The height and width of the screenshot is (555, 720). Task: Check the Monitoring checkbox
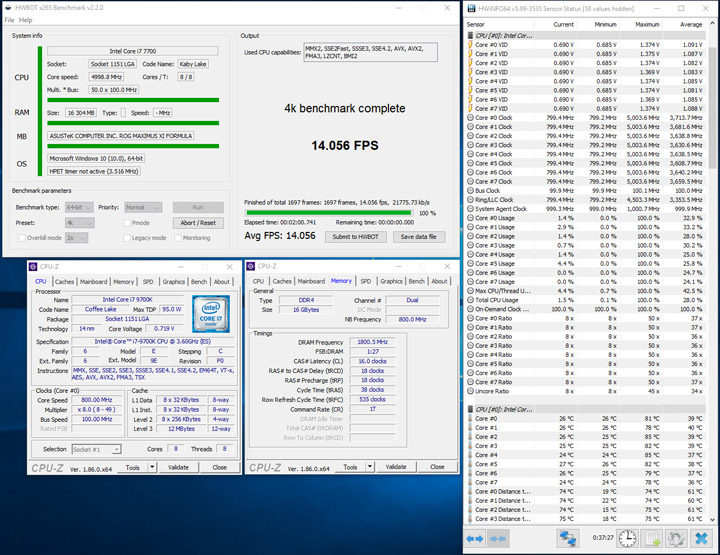[x=178, y=238]
